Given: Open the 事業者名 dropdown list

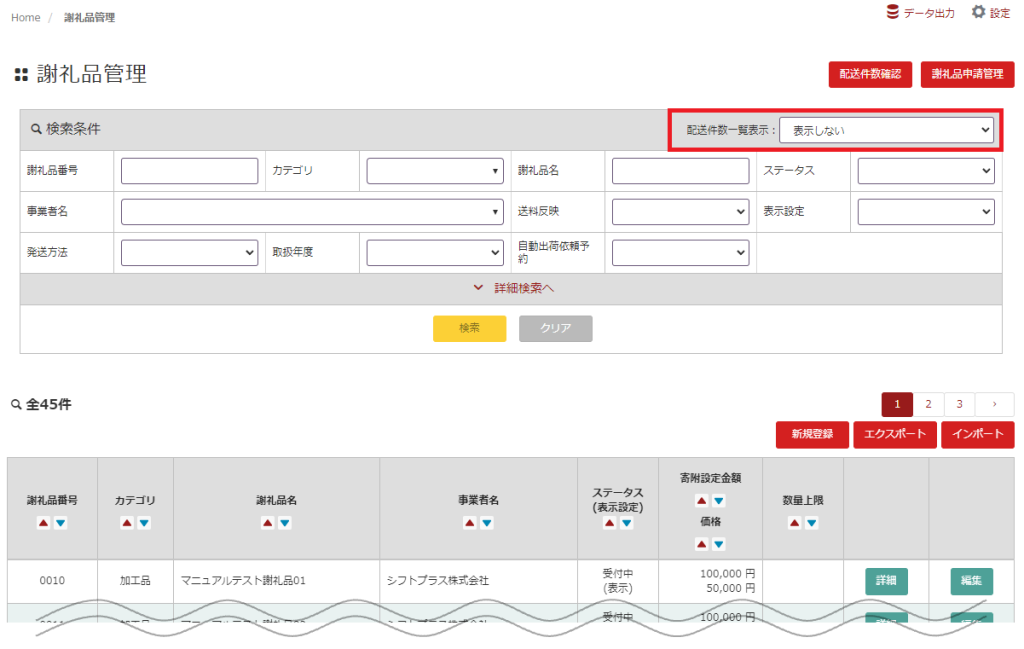Looking at the screenshot, I should [x=312, y=212].
